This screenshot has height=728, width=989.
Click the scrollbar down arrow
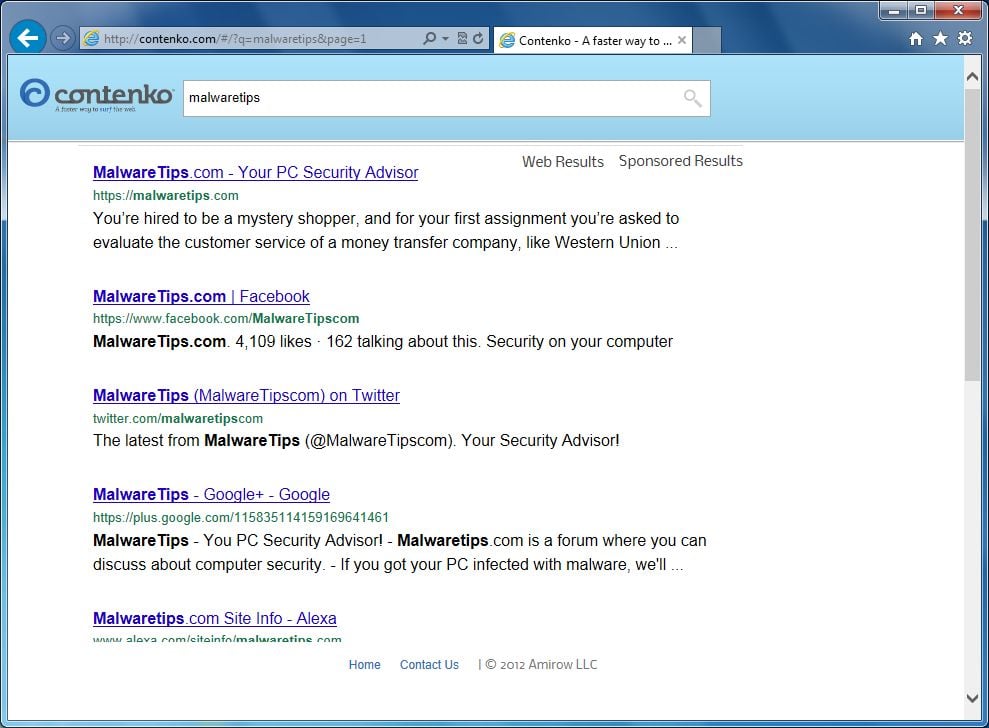click(972, 698)
